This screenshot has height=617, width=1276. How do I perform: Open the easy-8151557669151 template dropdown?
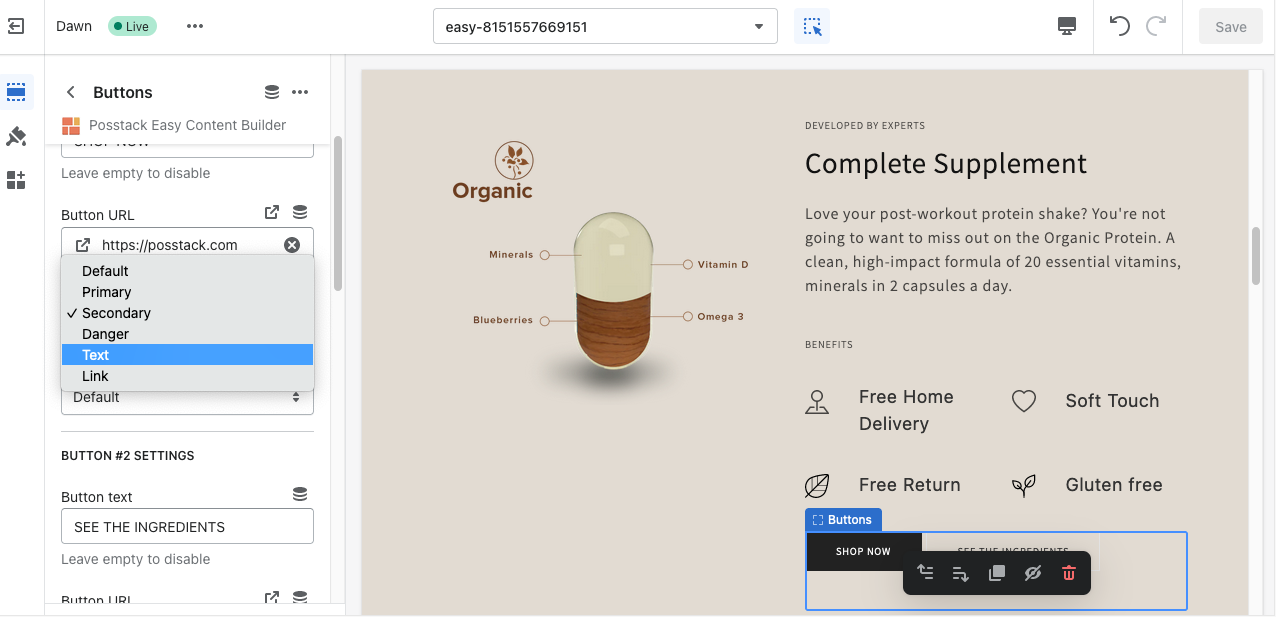tap(605, 27)
